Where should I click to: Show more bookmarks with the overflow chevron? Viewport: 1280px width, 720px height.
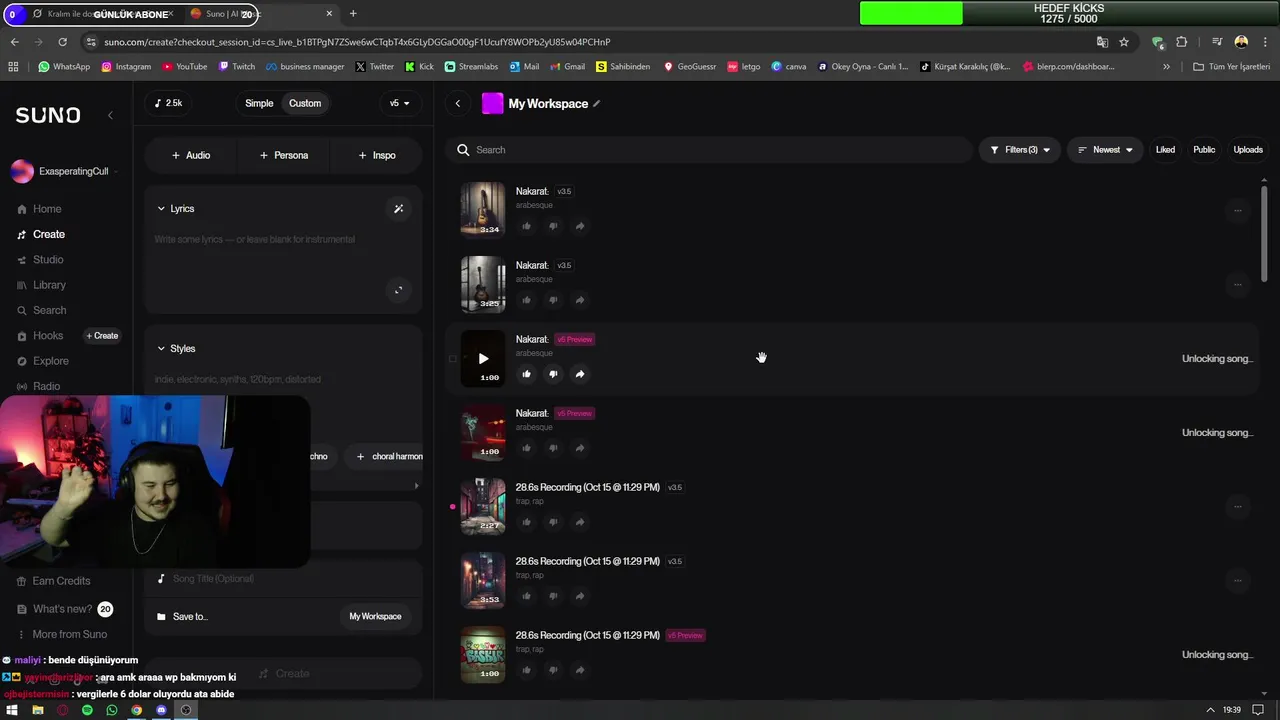click(x=1166, y=67)
